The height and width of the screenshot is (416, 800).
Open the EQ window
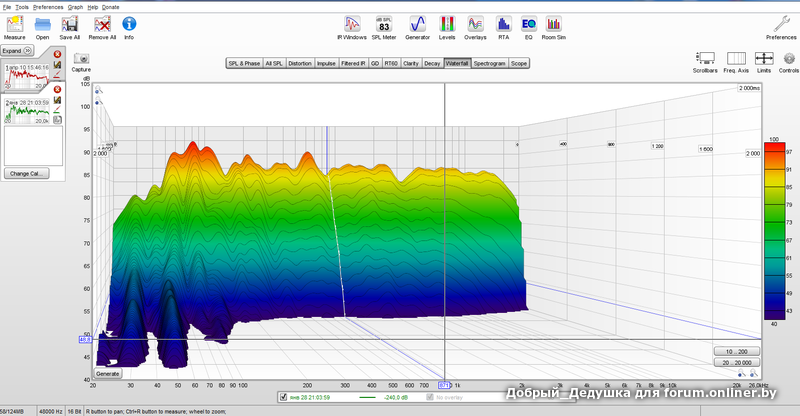point(529,24)
